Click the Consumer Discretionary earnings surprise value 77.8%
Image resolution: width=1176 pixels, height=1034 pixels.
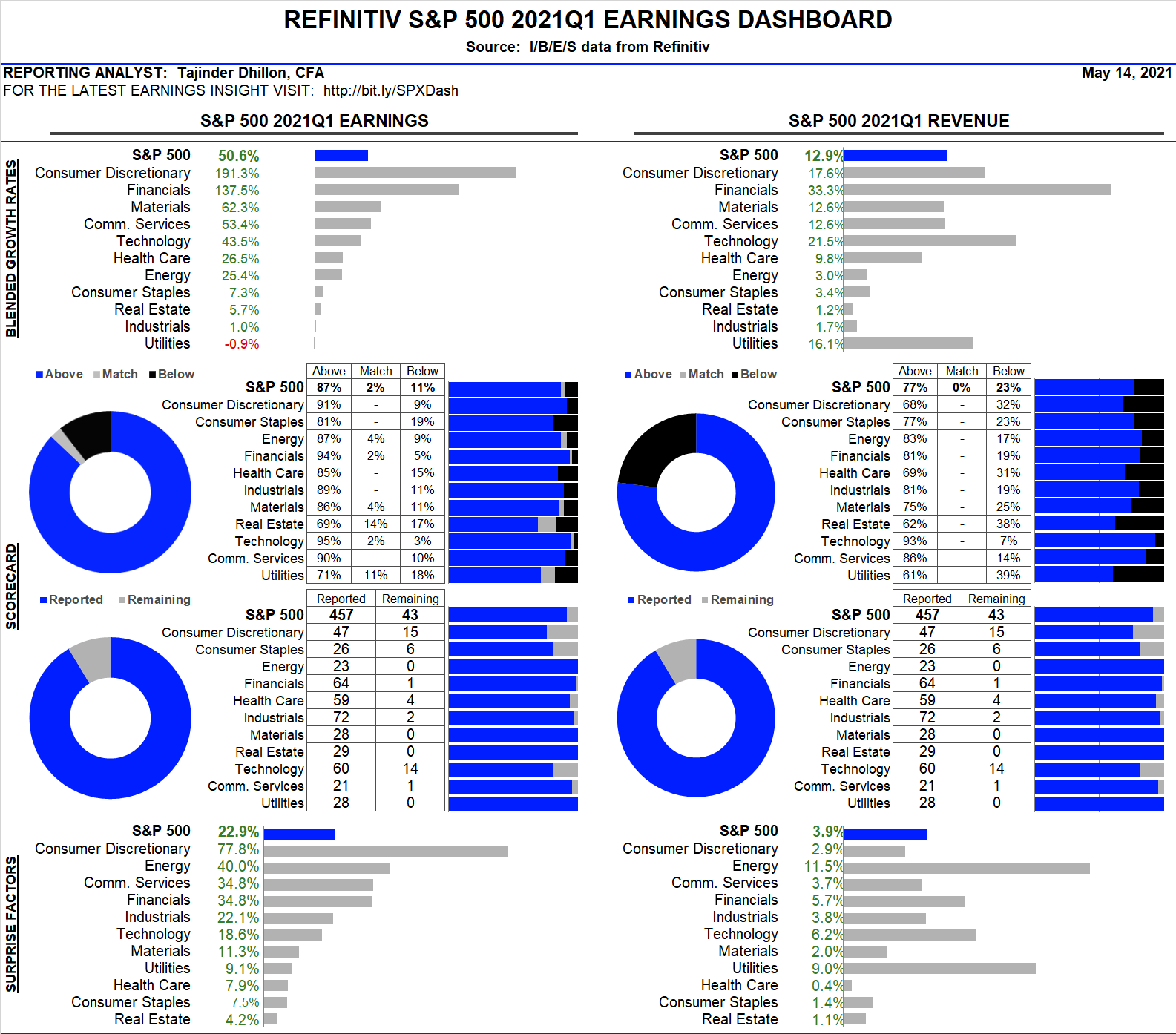click(x=239, y=849)
